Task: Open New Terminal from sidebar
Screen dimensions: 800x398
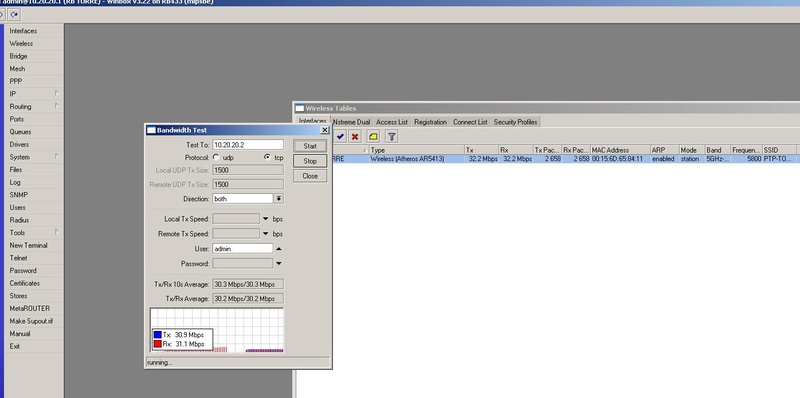Action: [x=28, y=245]
